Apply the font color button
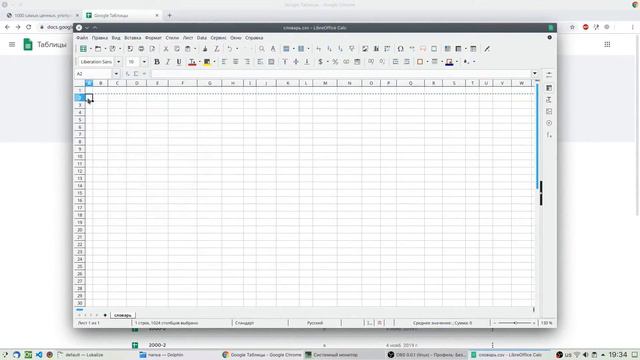Screen dimensions: 640x360 [x=192, y=62]
